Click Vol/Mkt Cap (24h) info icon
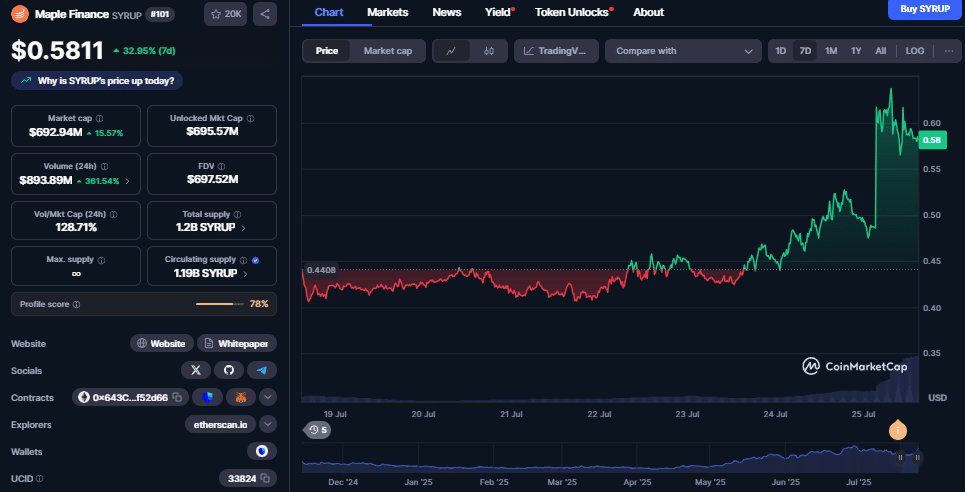 [x=114, y=214]
